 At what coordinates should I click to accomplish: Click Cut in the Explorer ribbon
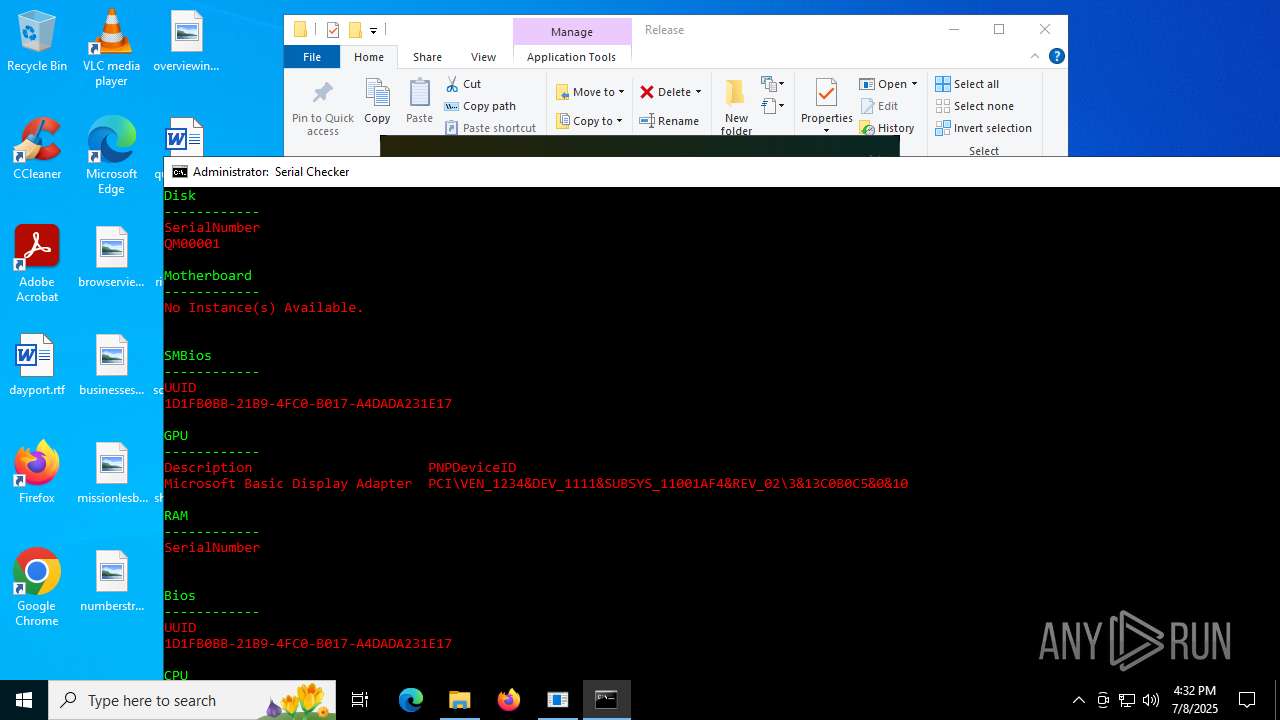click(463, 84)
